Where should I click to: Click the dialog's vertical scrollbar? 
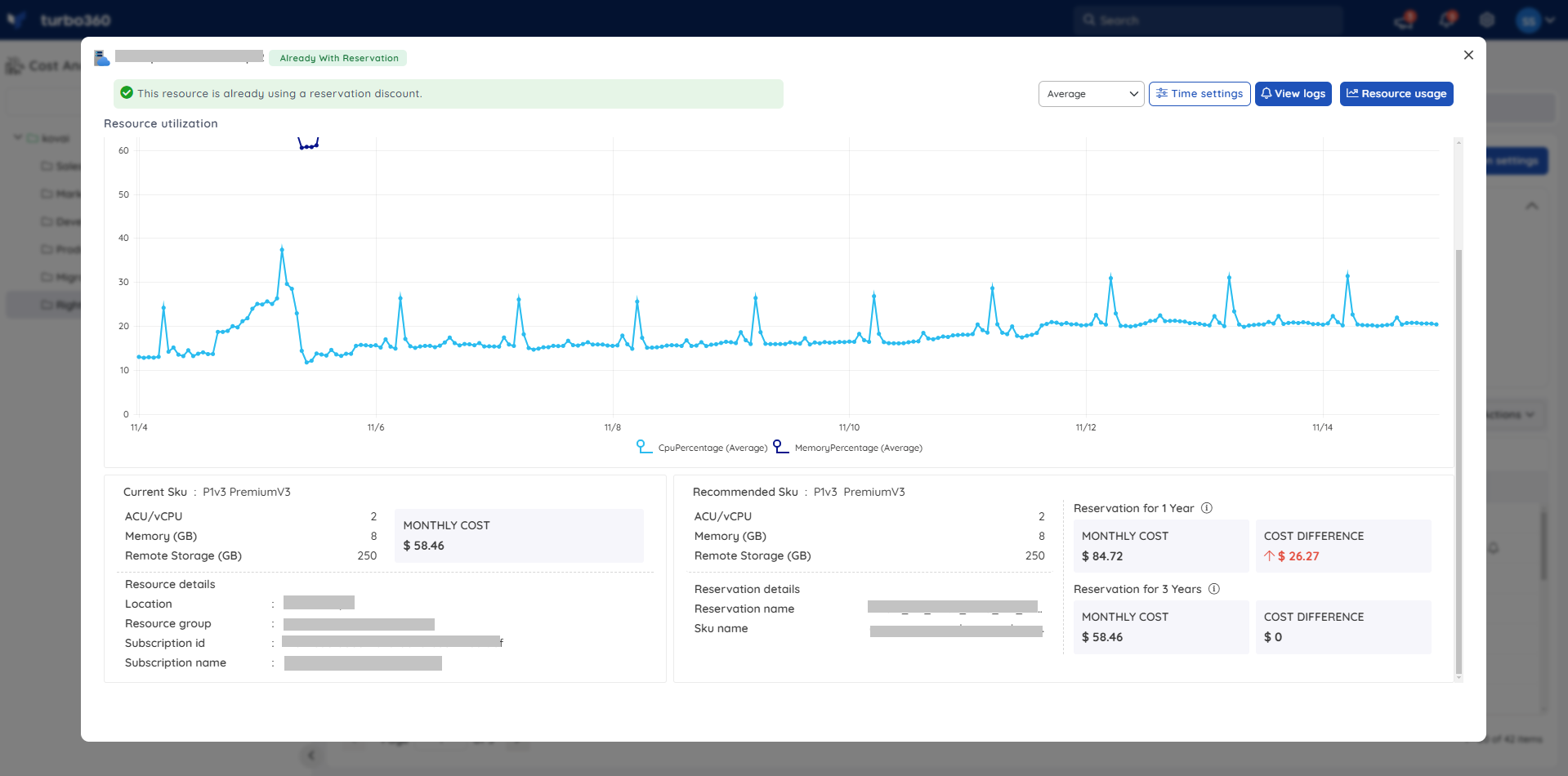(x=1459, y=462)
